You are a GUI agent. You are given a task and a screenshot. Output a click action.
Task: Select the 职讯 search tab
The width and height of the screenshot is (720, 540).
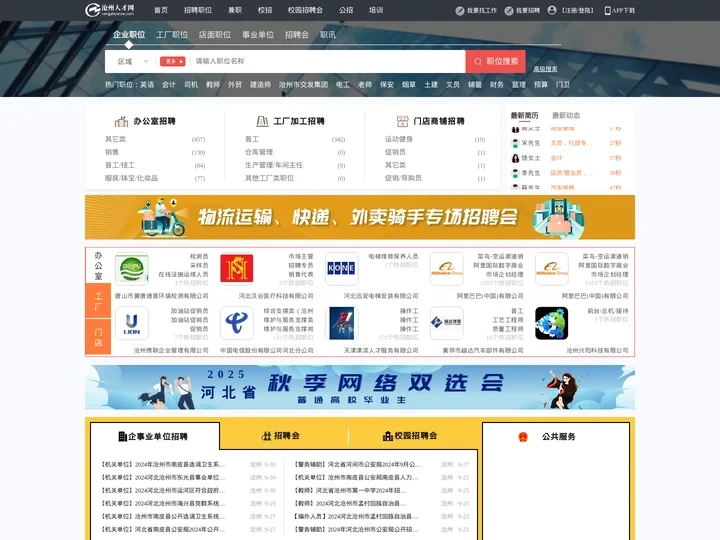coord(328,34)
